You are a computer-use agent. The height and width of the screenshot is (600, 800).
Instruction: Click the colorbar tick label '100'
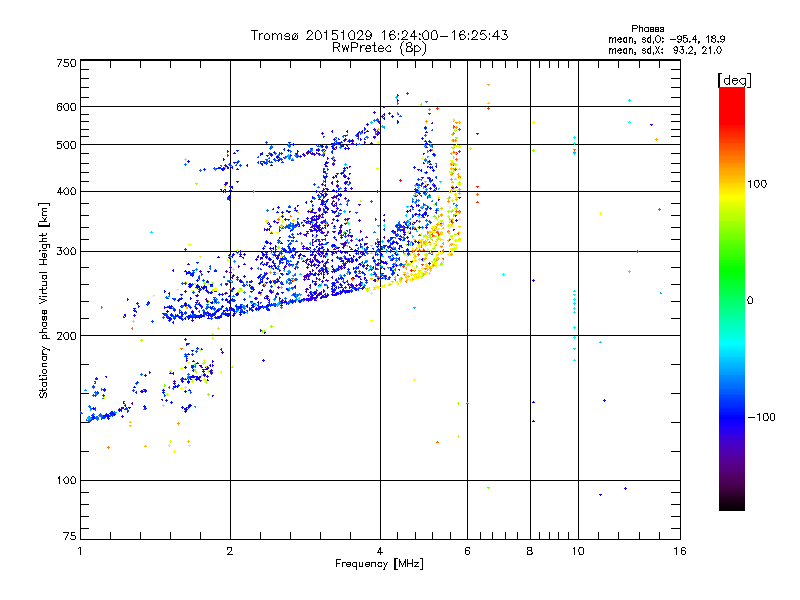pyautogui.click(x=757, y=184)
